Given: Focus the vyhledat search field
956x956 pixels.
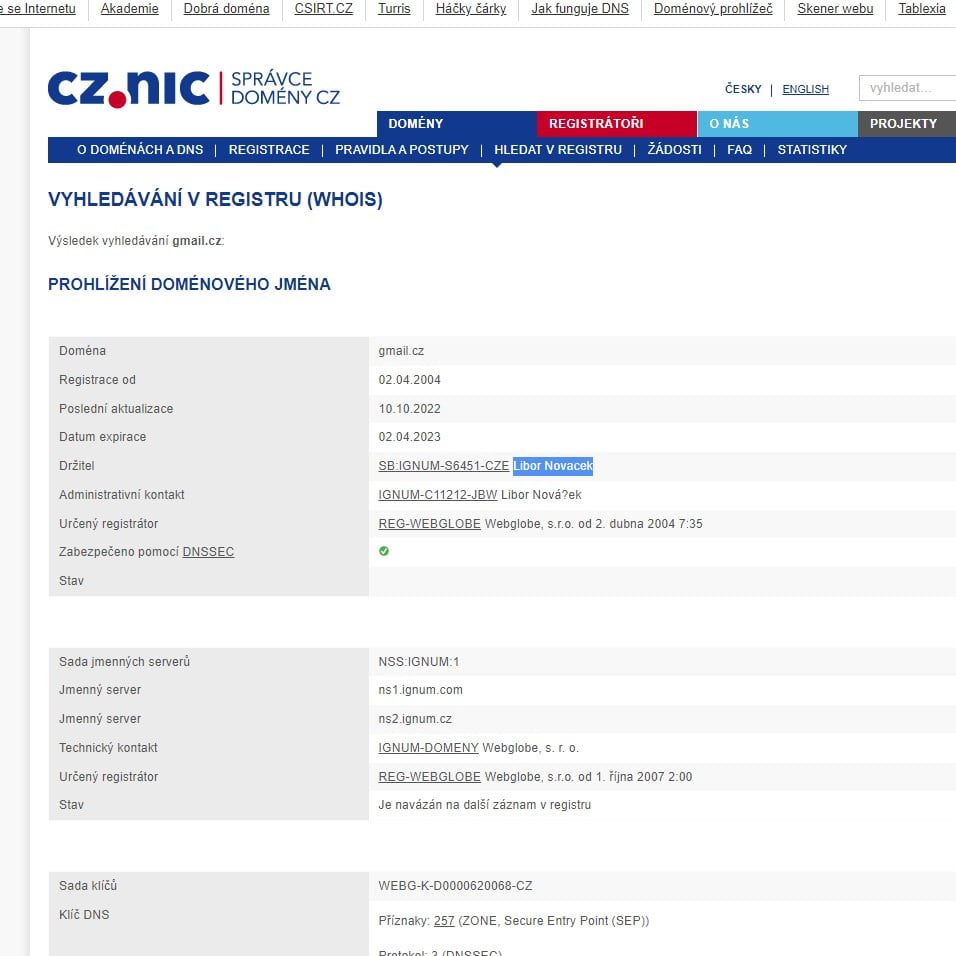Looking at the screenshot, I should (906, 88).
